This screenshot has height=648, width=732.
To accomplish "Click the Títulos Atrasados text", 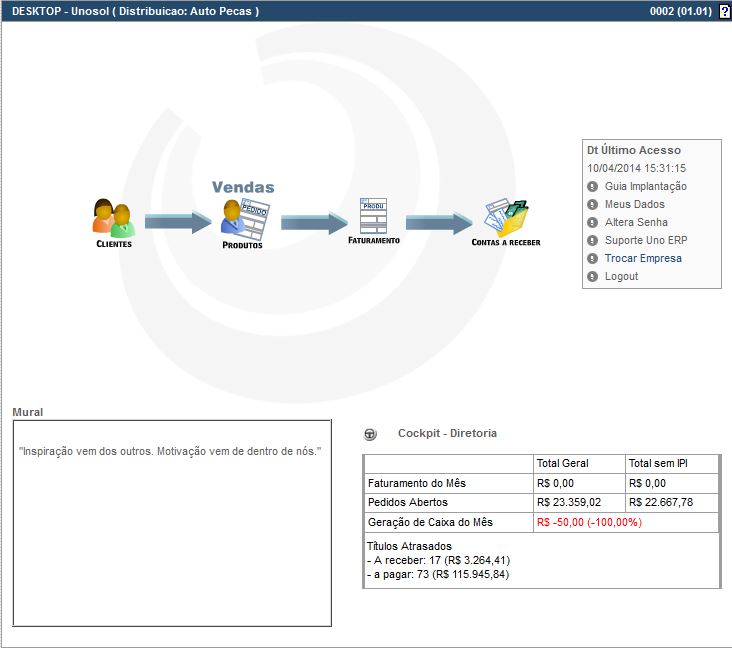I will coord(409,546).
